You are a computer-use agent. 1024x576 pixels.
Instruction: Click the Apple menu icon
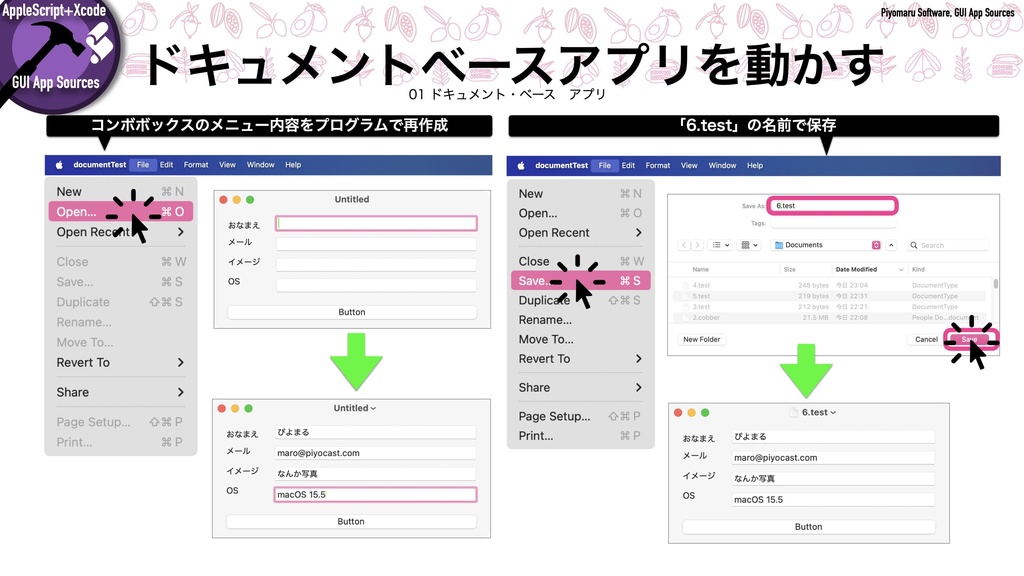[x=60, y=165]
